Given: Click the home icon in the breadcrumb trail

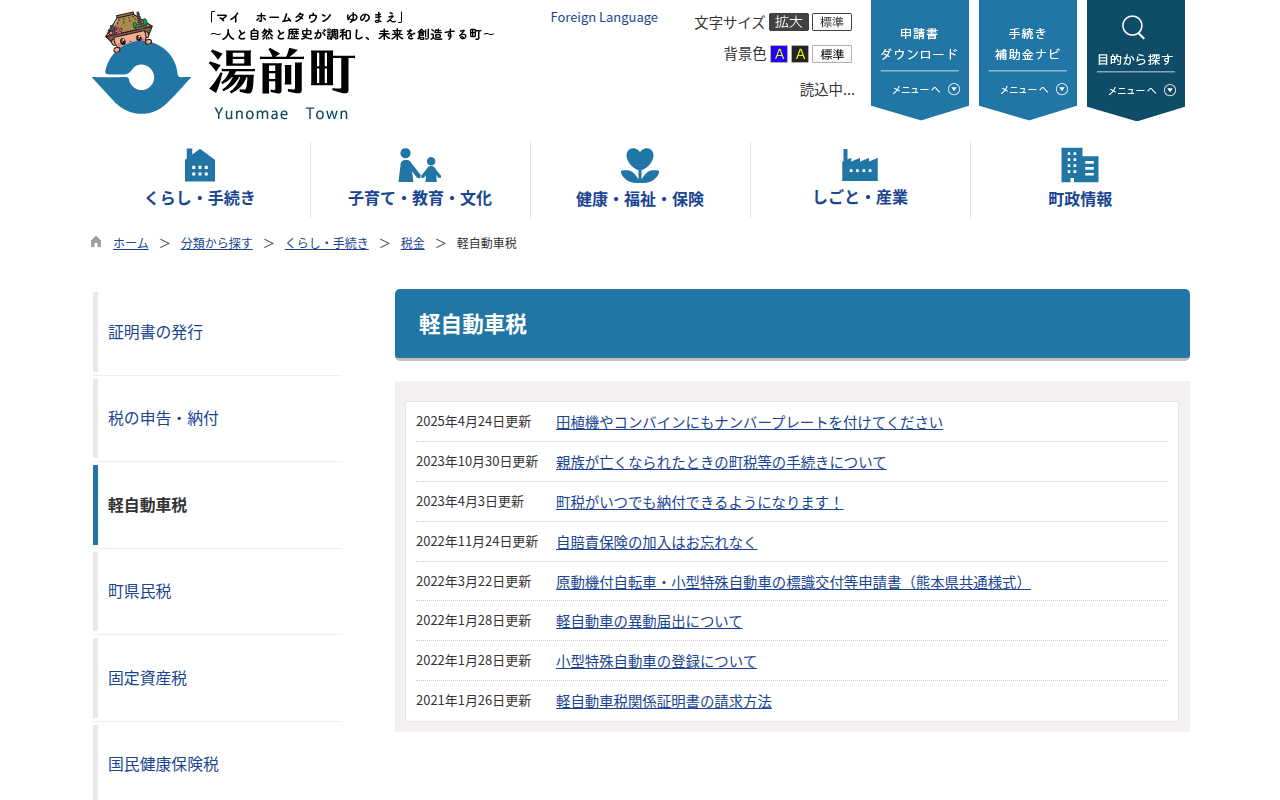Looking at the screenshot, I should (95, 241).
